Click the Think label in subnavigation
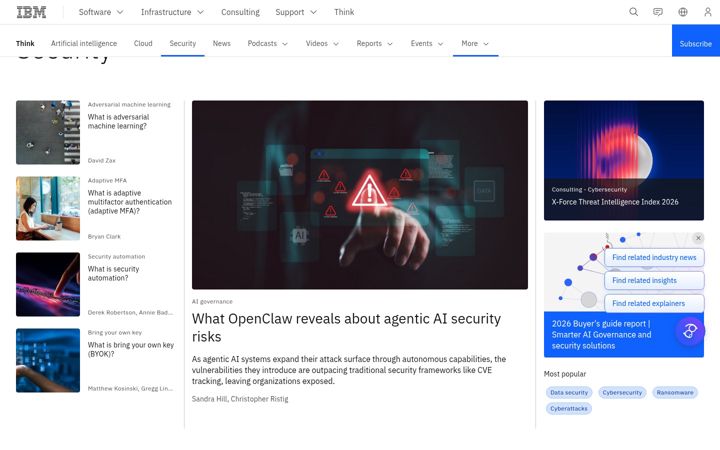The image size is (720, 450). (x=25, y=44)
